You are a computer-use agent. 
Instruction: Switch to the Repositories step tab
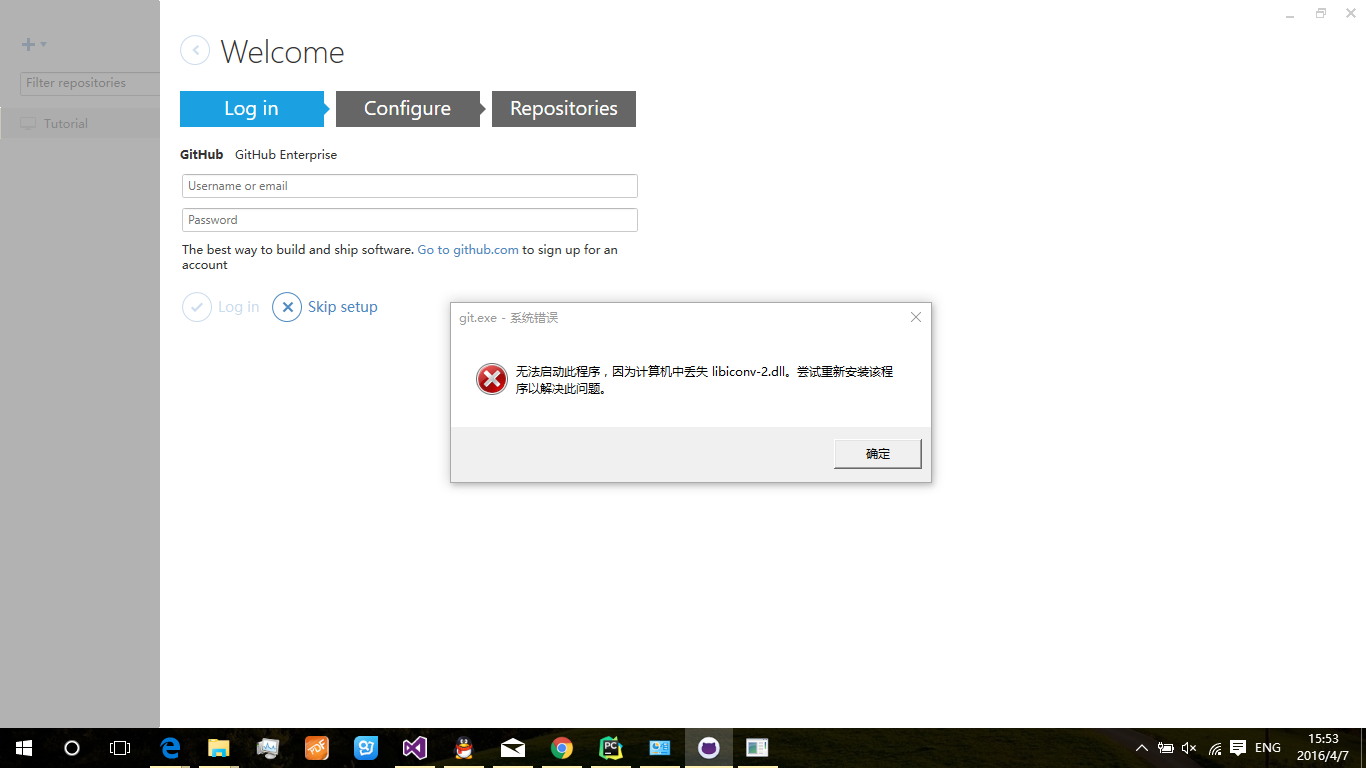(564, 109)
